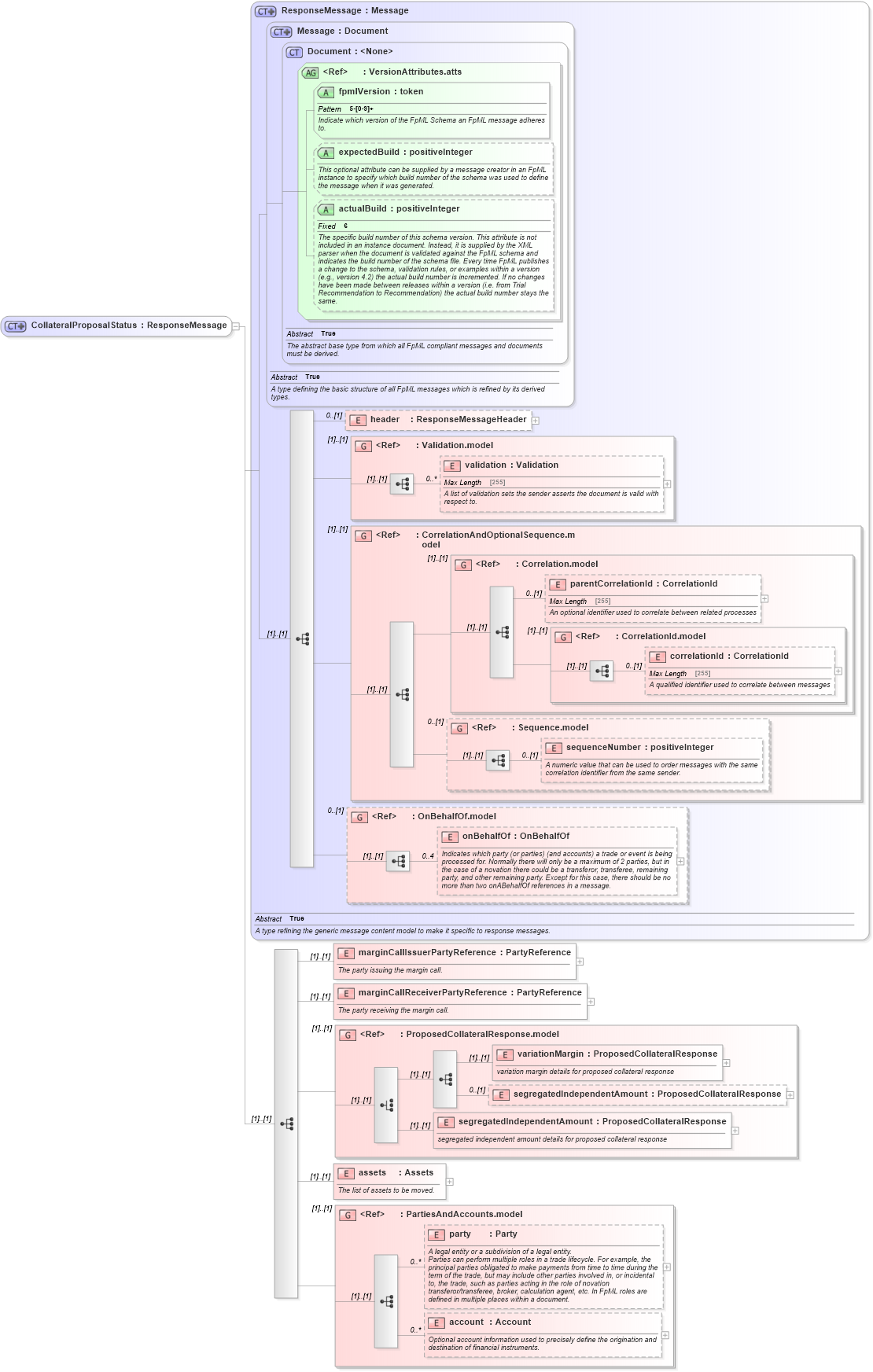Click the ResponseMessage CT icon
This screenshot has width=873, height=1372.
pyautogui.click(x=266, y=11)
